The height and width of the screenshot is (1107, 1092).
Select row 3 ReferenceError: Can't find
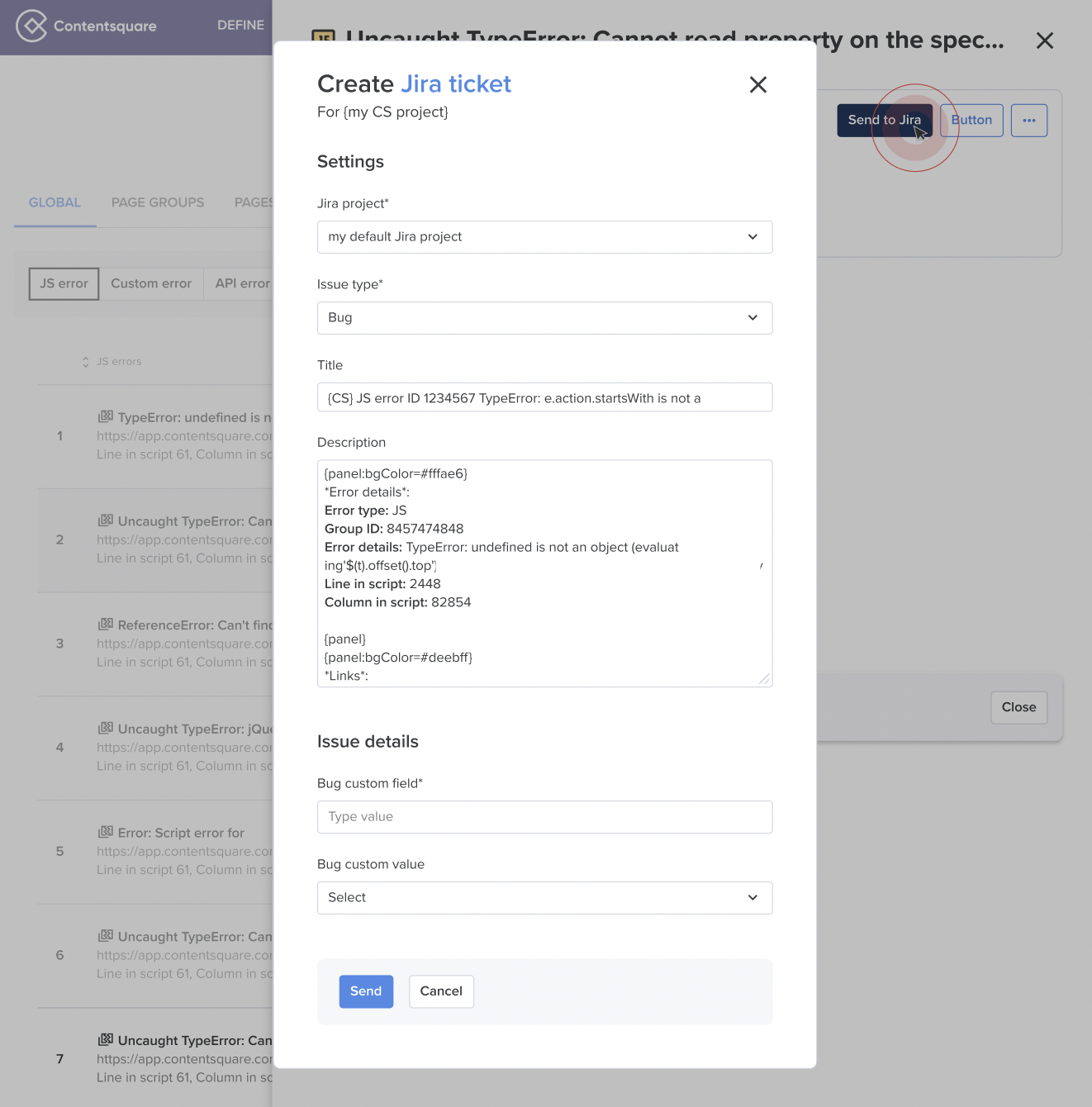[x=154, y=644]
